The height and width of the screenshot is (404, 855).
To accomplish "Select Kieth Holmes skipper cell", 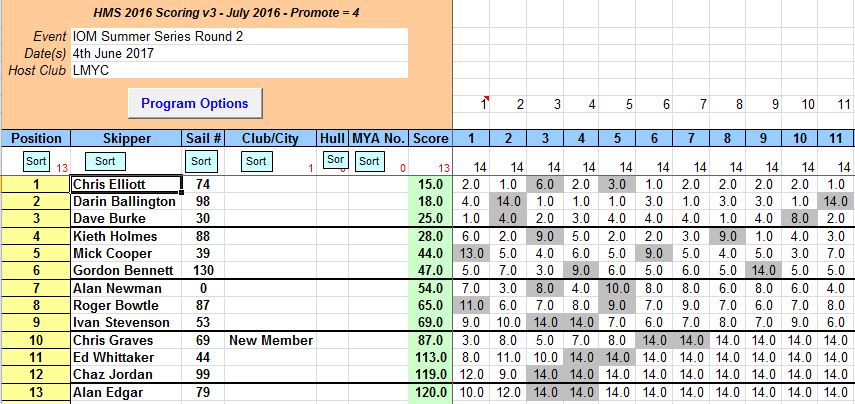I will click(x=126, y=236).
